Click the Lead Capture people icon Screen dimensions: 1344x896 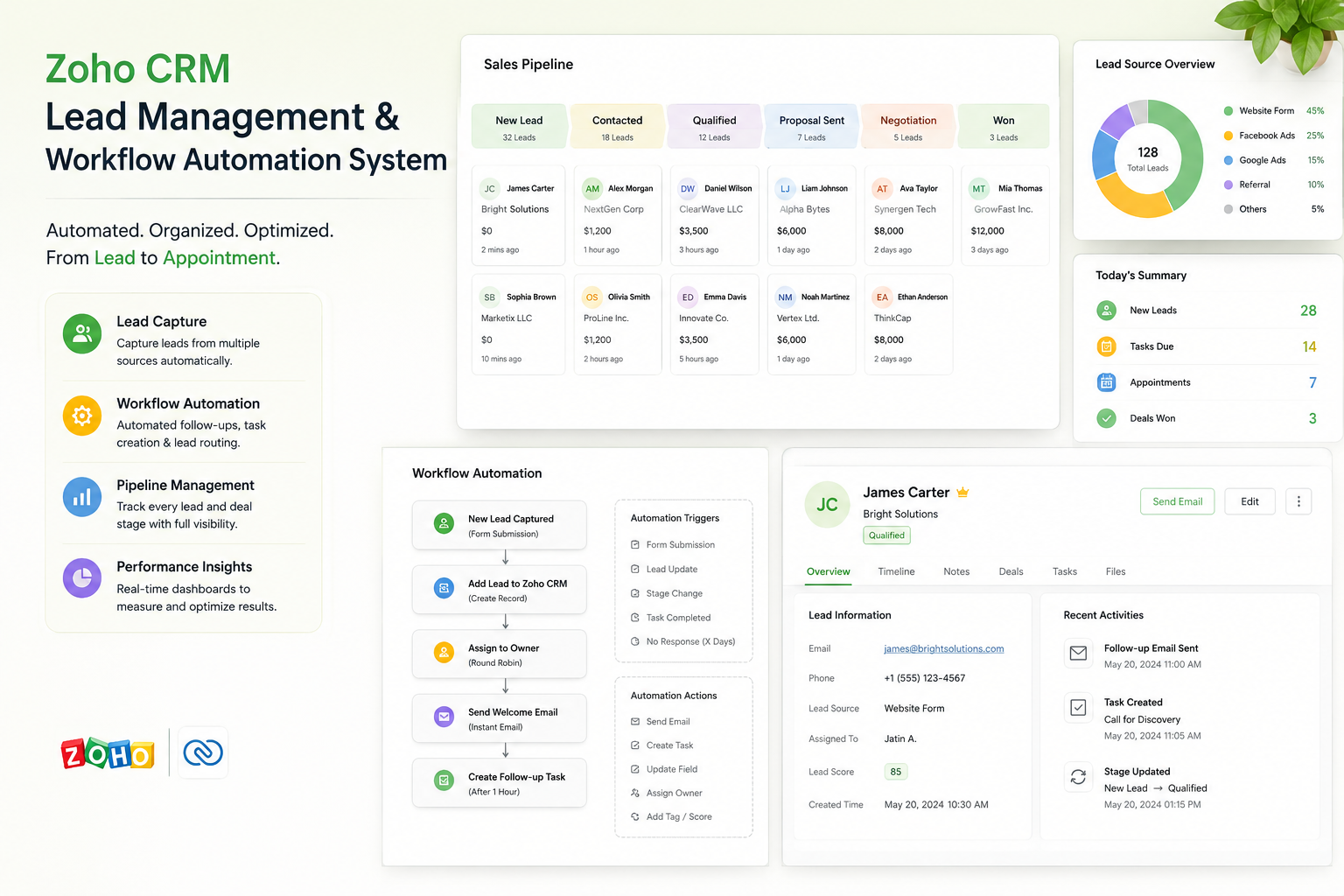[82, 333]
